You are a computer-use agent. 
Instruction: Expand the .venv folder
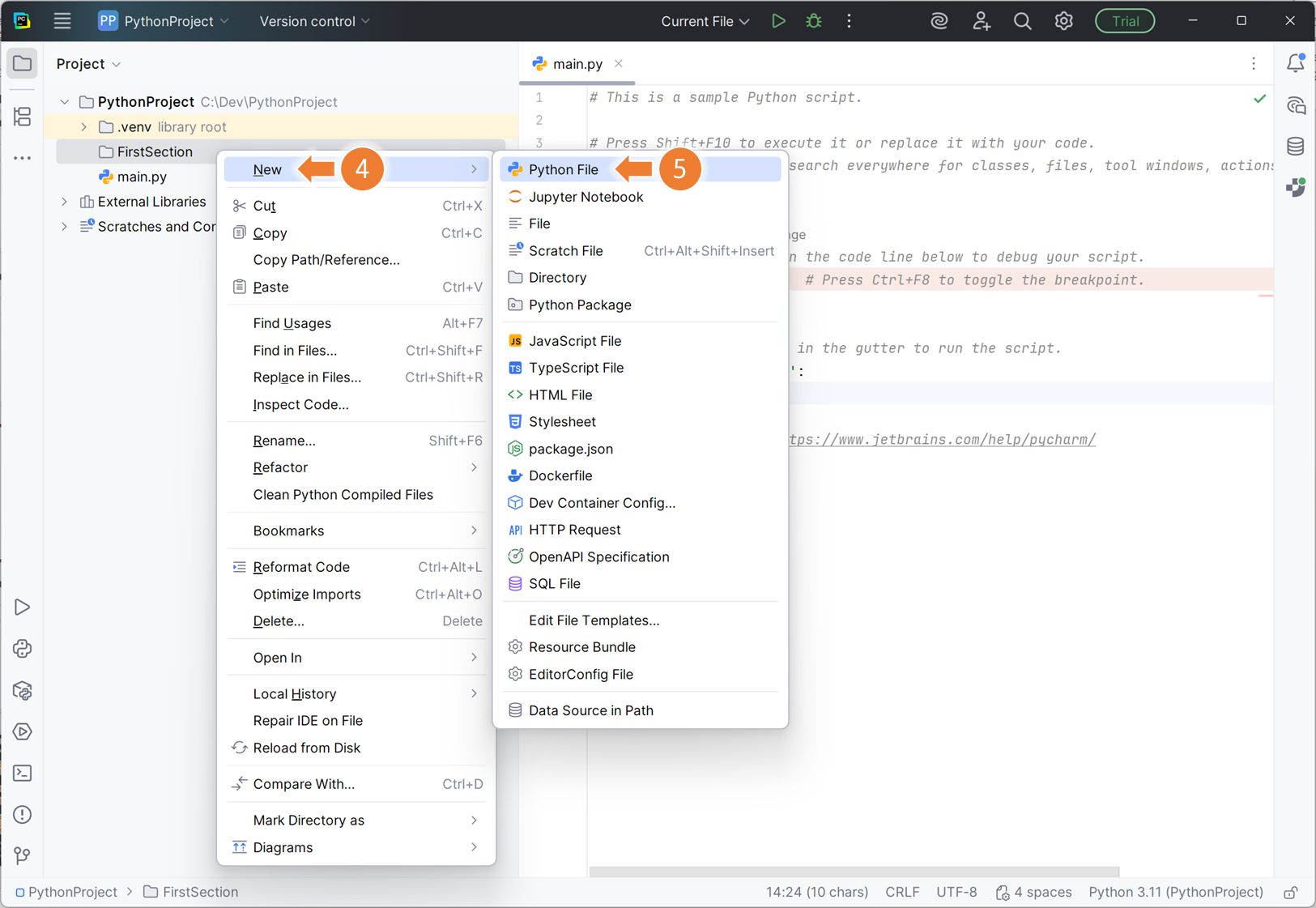(84, 127)
